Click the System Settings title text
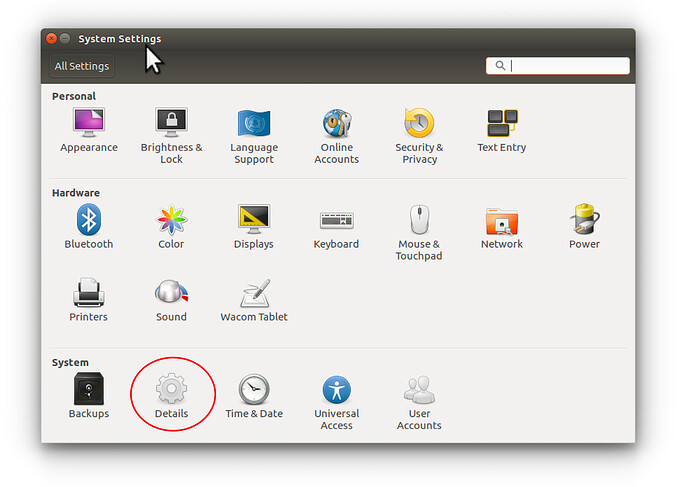This screenshot has height=487, width=690. [x=120, y=39]
